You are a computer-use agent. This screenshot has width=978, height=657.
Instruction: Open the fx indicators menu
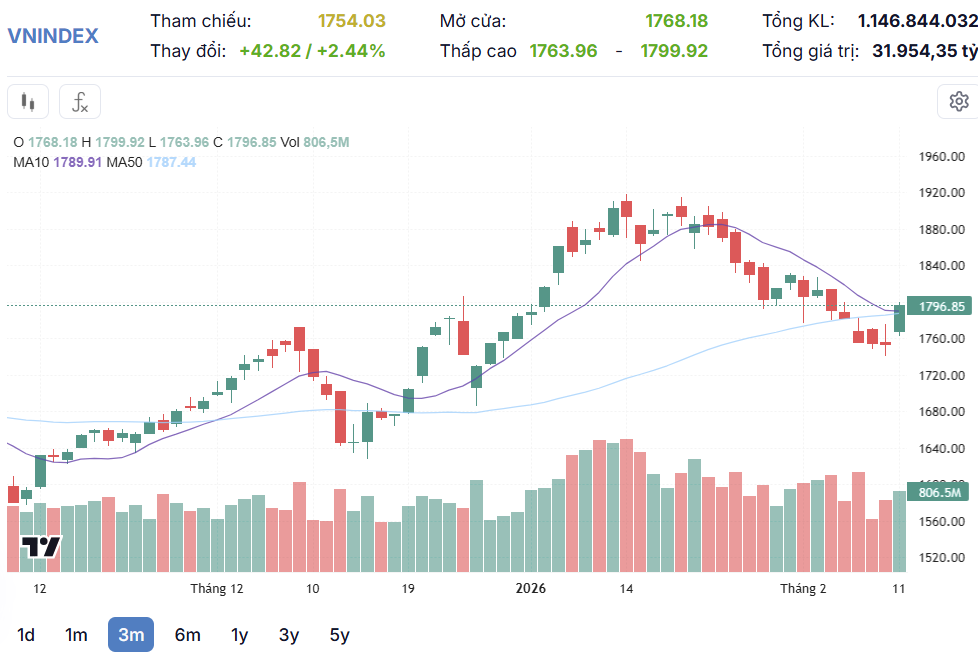click(80, 101)
